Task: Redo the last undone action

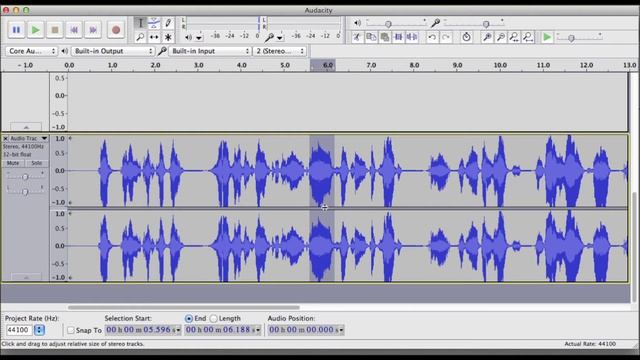Action: click(x=446, y=37)
